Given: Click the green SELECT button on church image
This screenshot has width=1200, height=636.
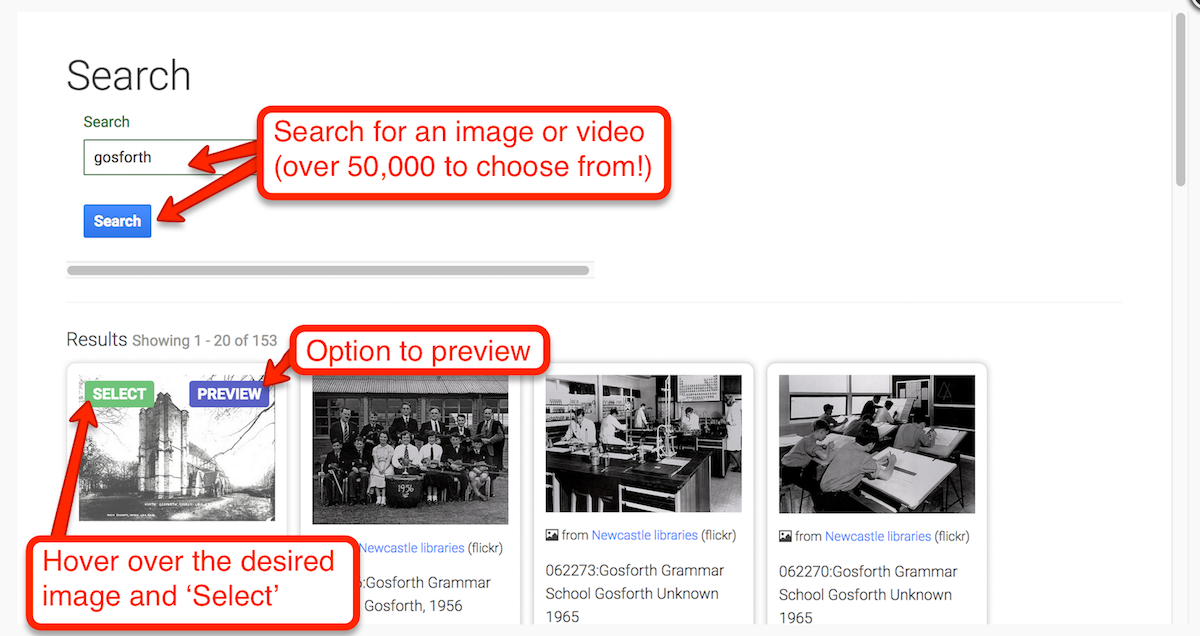Looking at the screenshot, I should [x=119, y=394].
